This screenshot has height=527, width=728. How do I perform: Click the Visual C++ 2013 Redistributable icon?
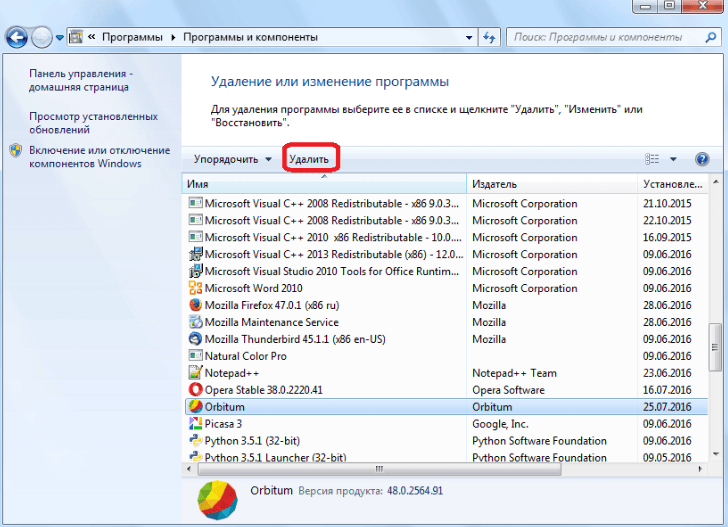click(195, 254)
